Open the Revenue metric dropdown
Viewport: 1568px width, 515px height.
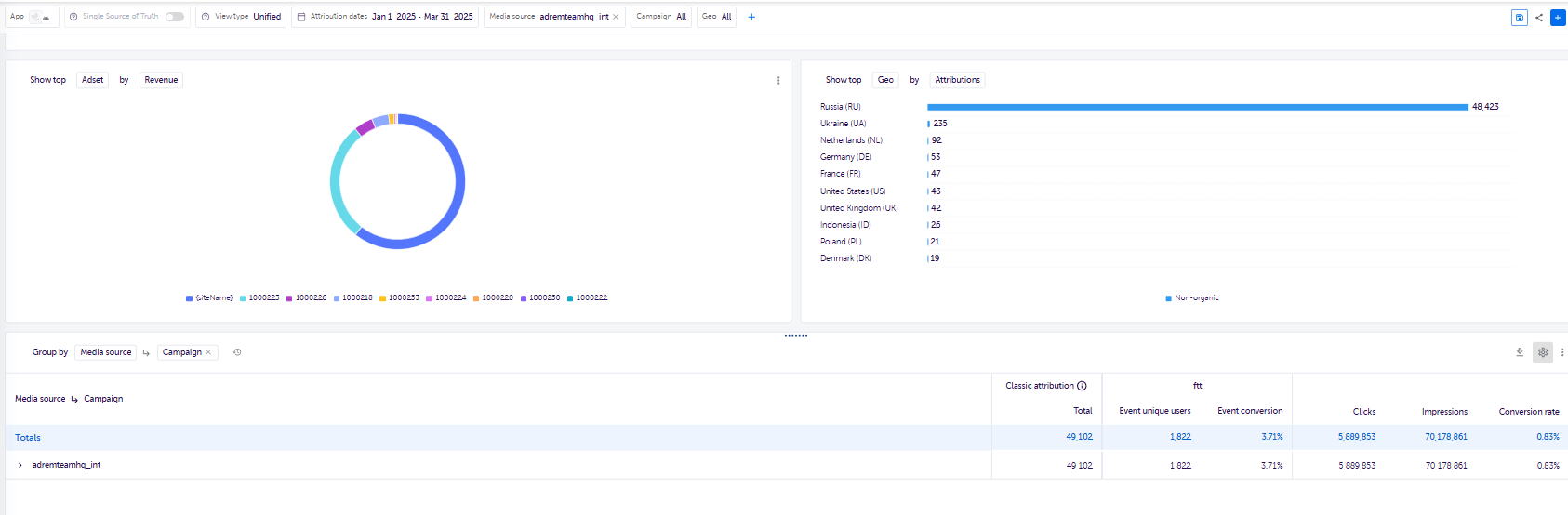point(161,80)
